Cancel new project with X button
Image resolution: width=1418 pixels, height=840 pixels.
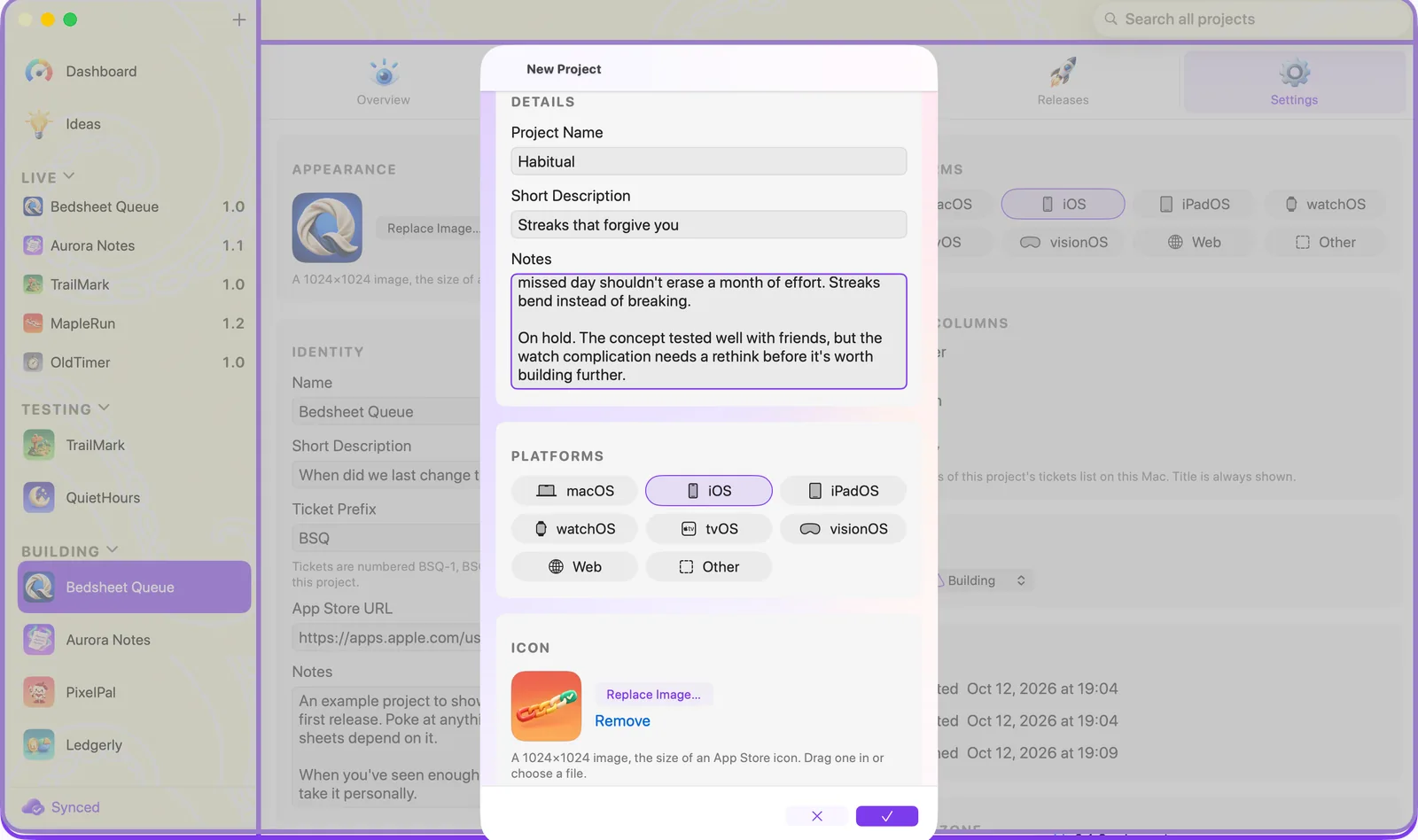(x=817, y=816)
